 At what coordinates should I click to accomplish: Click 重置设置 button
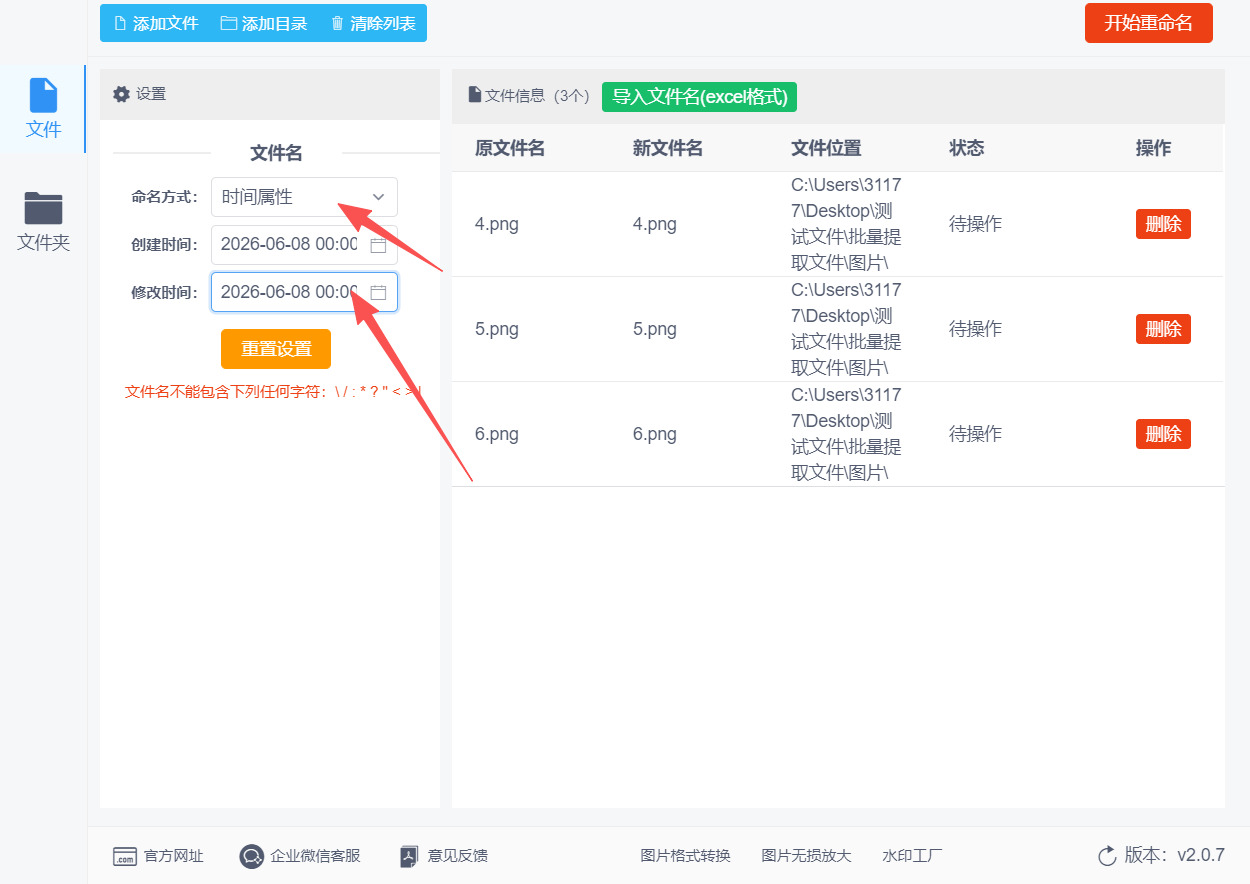[x=276, y=349]
